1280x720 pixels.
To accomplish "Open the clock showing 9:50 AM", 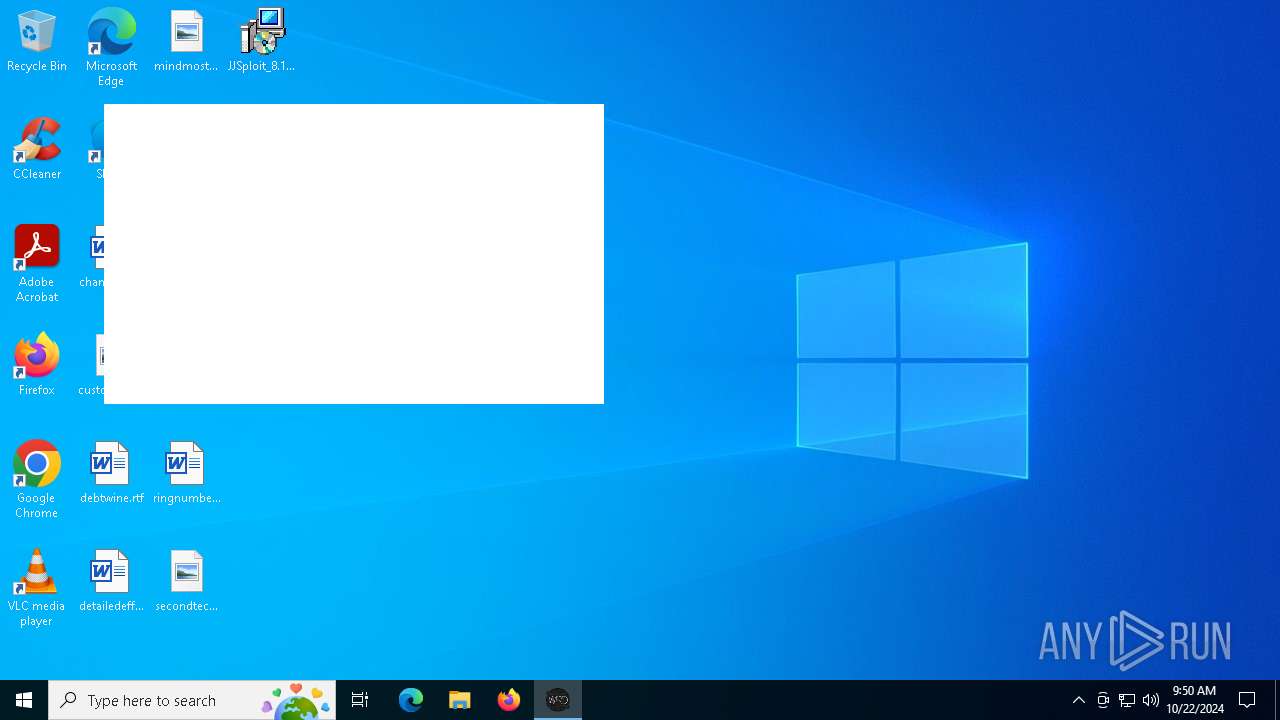I will click(1194, 700).
